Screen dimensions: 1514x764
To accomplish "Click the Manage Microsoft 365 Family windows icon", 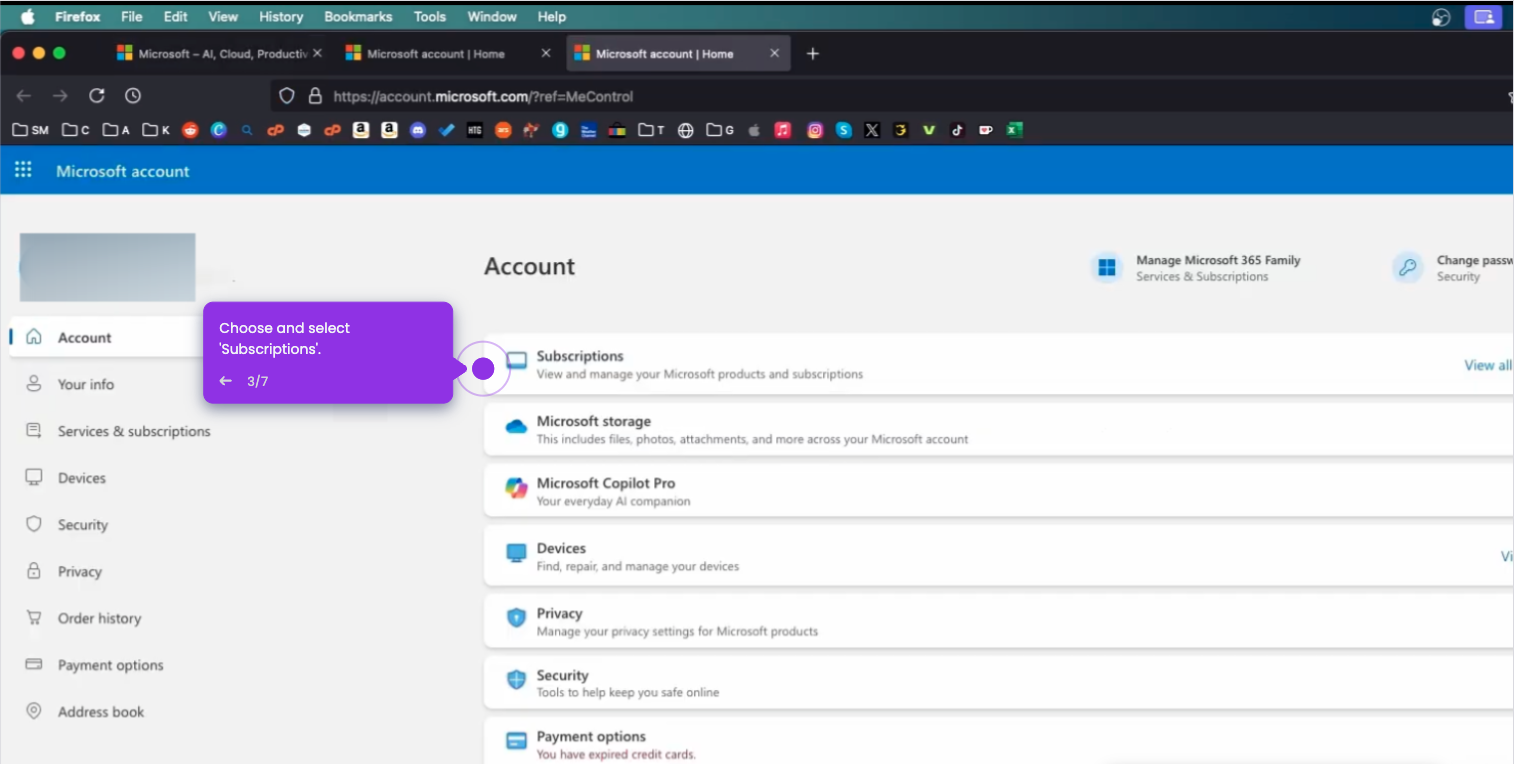I will point(1107,267).
